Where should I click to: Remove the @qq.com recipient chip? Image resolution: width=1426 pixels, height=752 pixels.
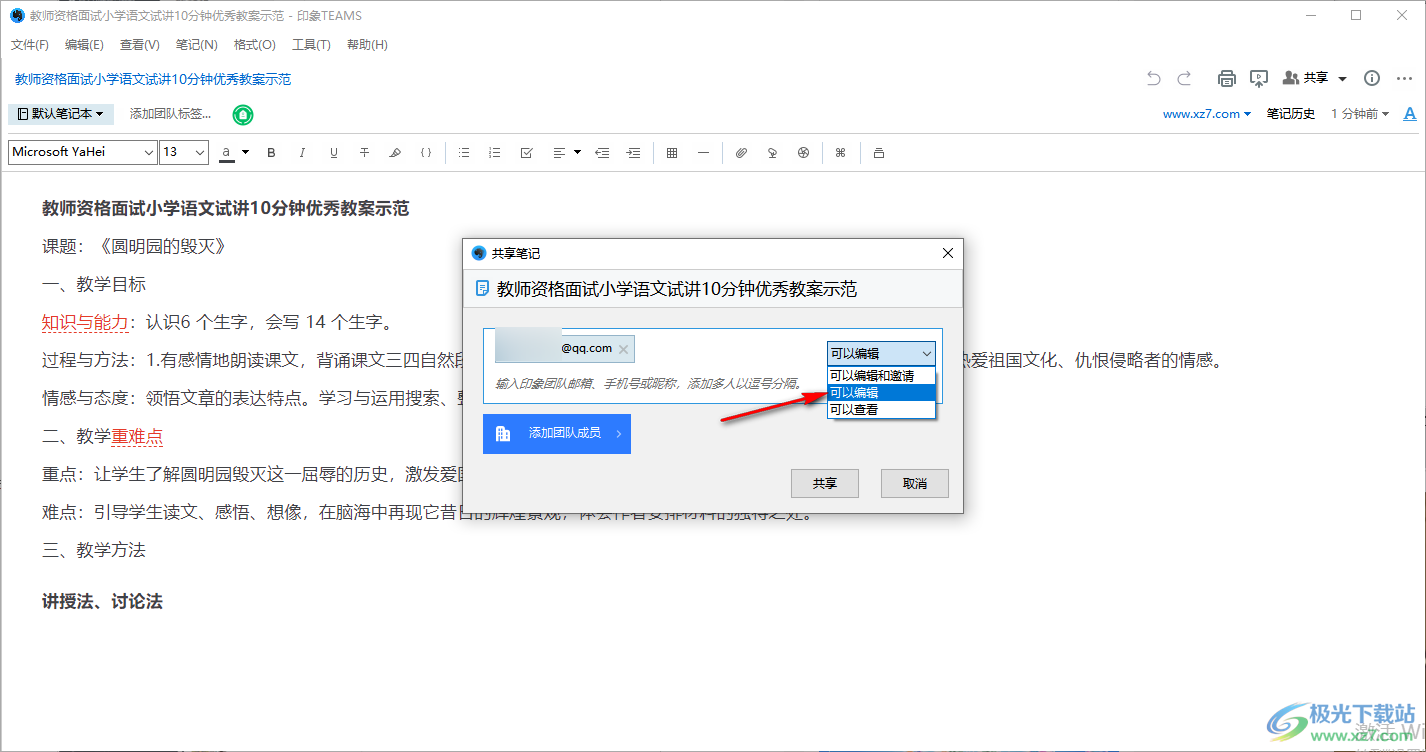point(623,349)
